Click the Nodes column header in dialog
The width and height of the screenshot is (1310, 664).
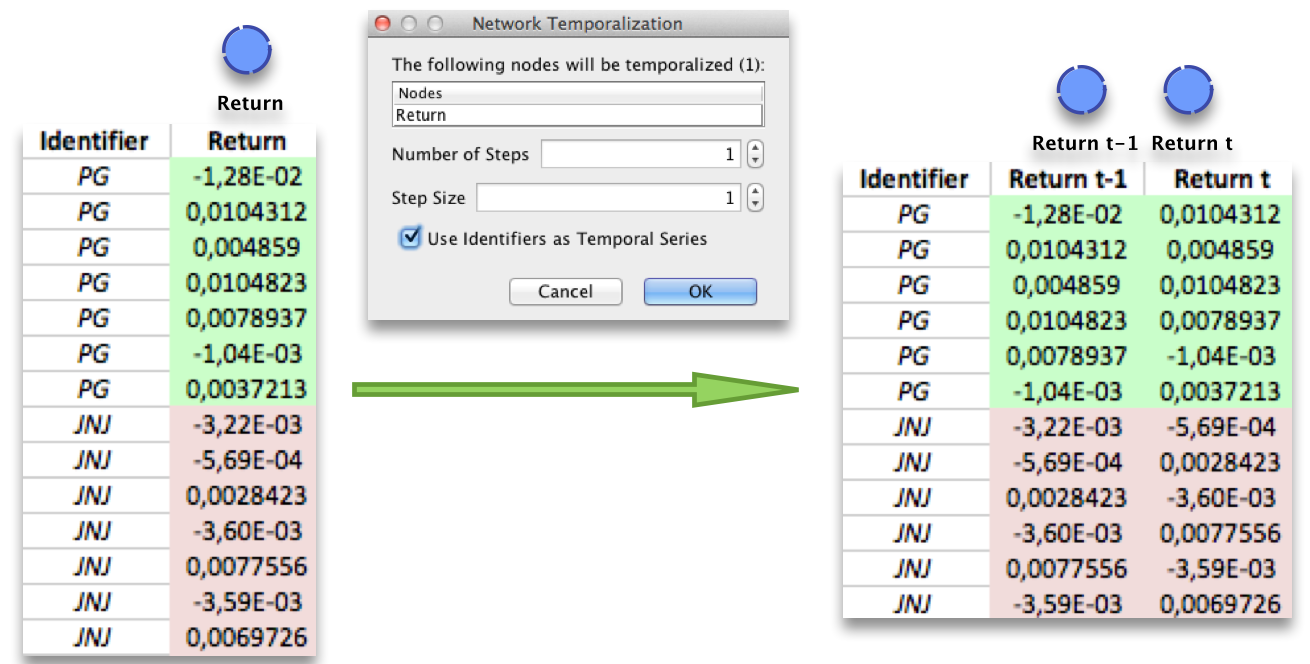tap(576, 93)
